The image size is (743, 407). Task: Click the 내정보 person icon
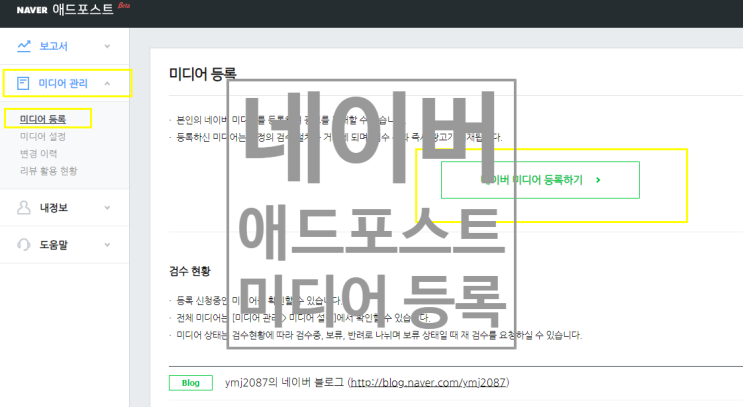24,208
